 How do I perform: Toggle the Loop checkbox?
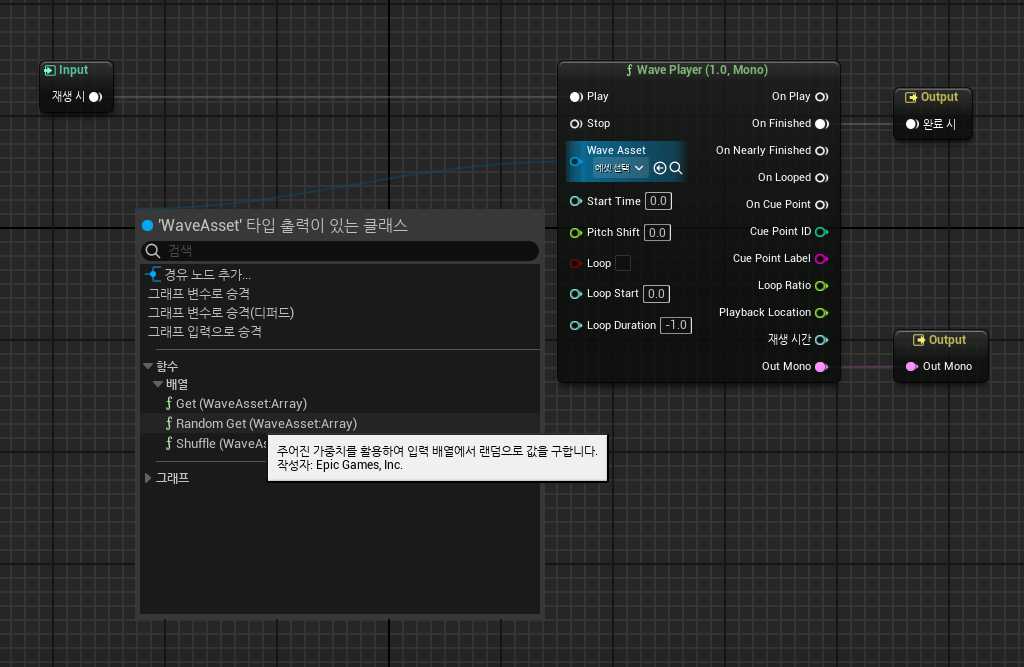(x=624, y=263)
